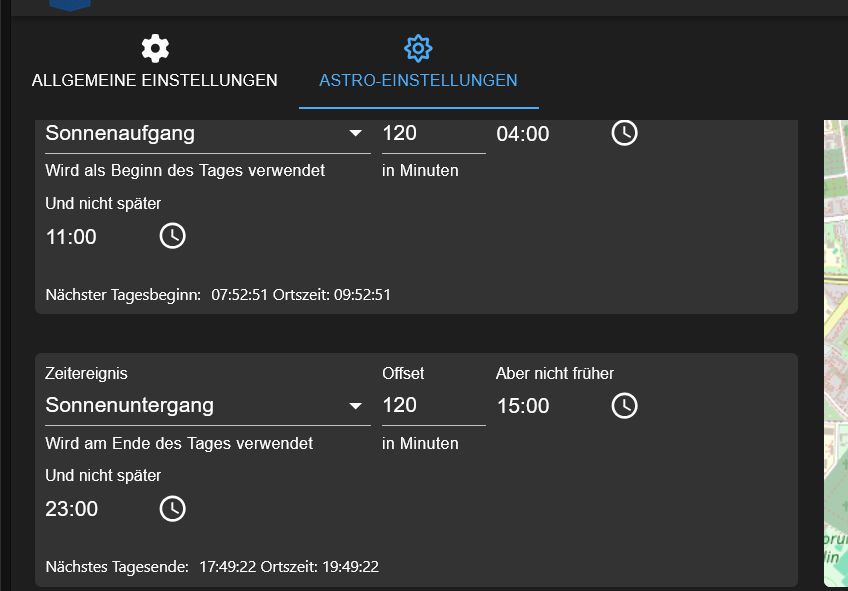The height and width of the screenshot is (591, 848).
Task: Click the map preview on the right
Action: click(836, 353)
